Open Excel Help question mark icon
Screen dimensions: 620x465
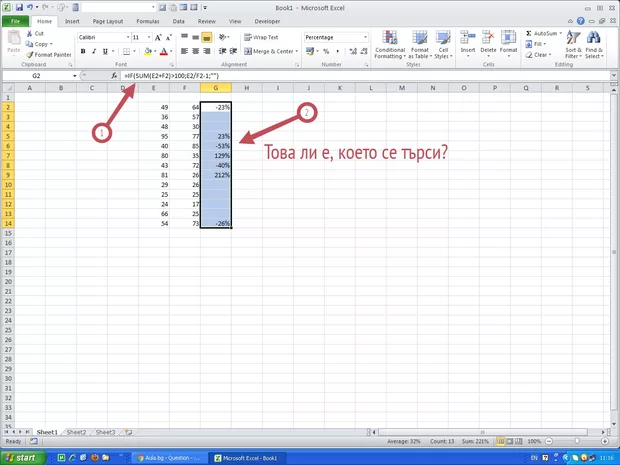pos(580,21)
